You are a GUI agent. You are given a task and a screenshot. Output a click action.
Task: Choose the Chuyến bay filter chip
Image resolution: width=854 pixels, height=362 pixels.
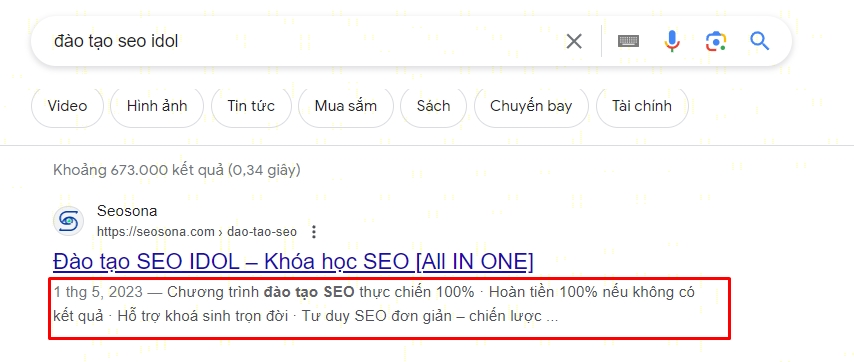tap(531, 106)
